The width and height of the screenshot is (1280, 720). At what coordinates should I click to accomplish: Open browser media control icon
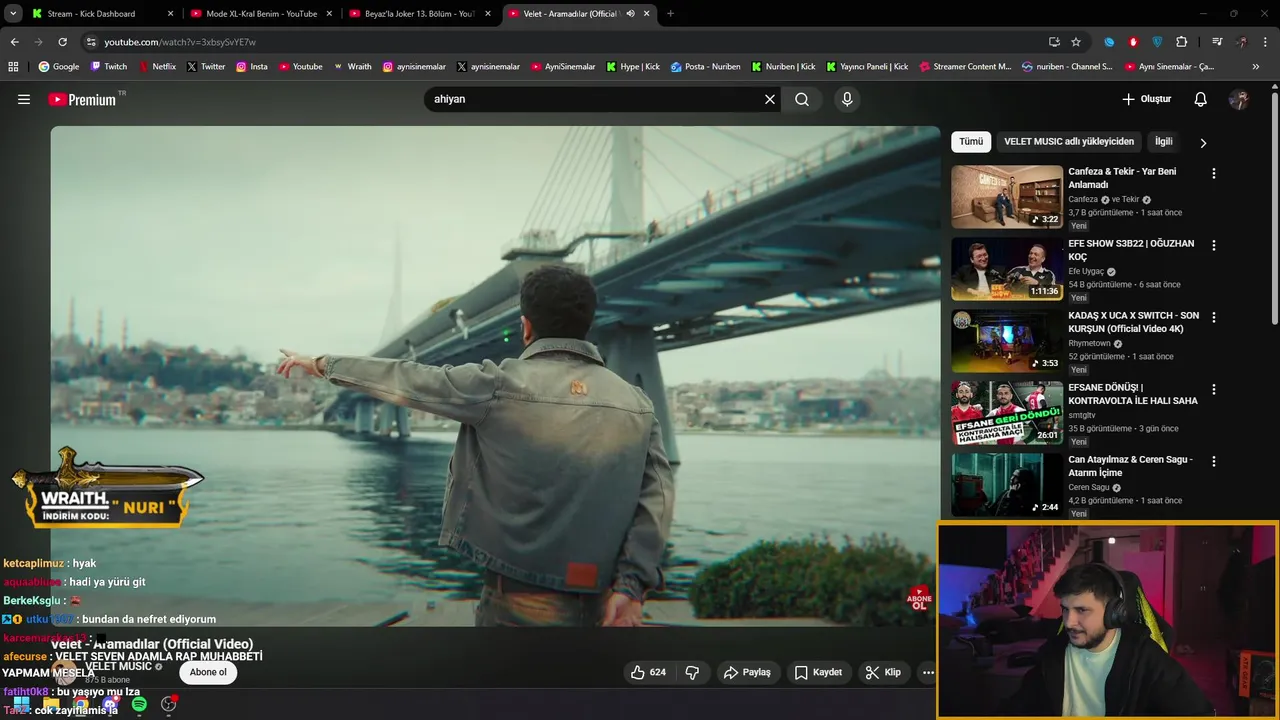[x=1217, y=42]
